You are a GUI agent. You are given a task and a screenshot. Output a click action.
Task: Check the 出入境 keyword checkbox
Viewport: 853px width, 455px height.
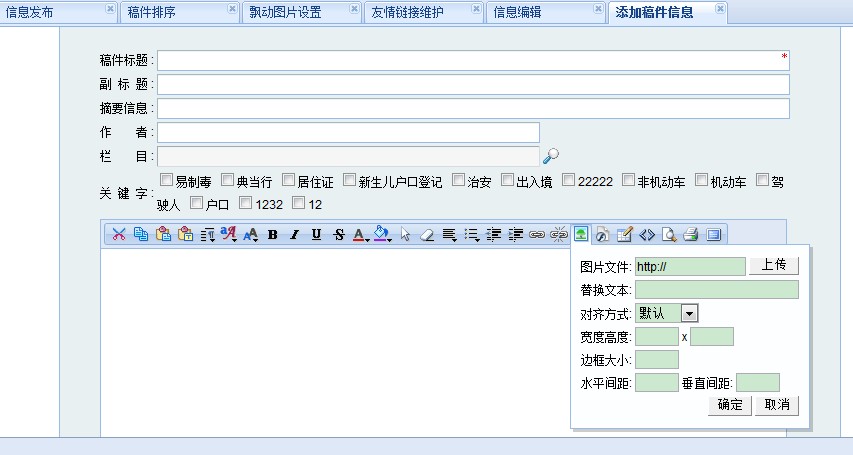point(507,180)
